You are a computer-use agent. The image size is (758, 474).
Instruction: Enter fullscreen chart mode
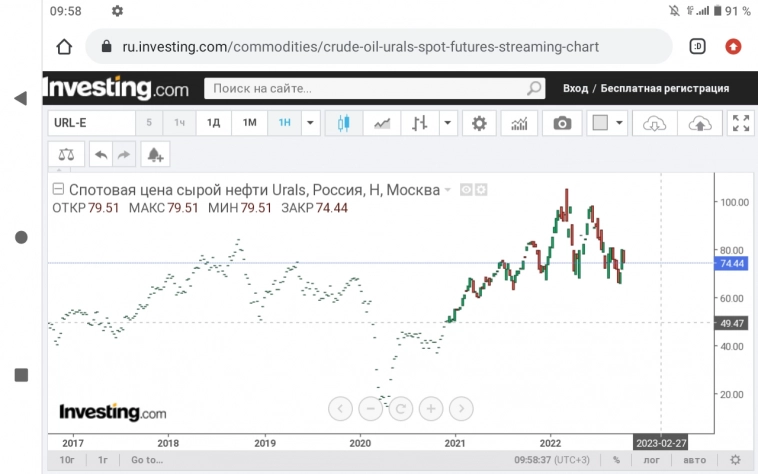[x=741, y=123]
